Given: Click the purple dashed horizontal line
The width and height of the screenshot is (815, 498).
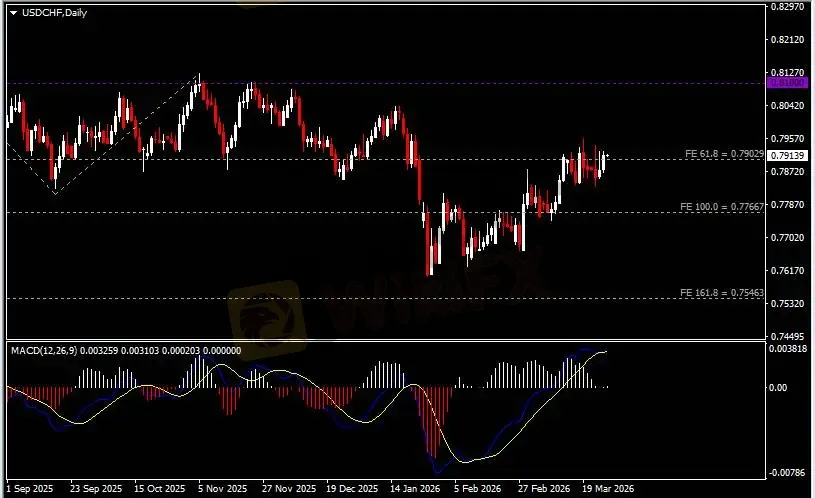Looking at the screenshot, I should tap(400, 83).
